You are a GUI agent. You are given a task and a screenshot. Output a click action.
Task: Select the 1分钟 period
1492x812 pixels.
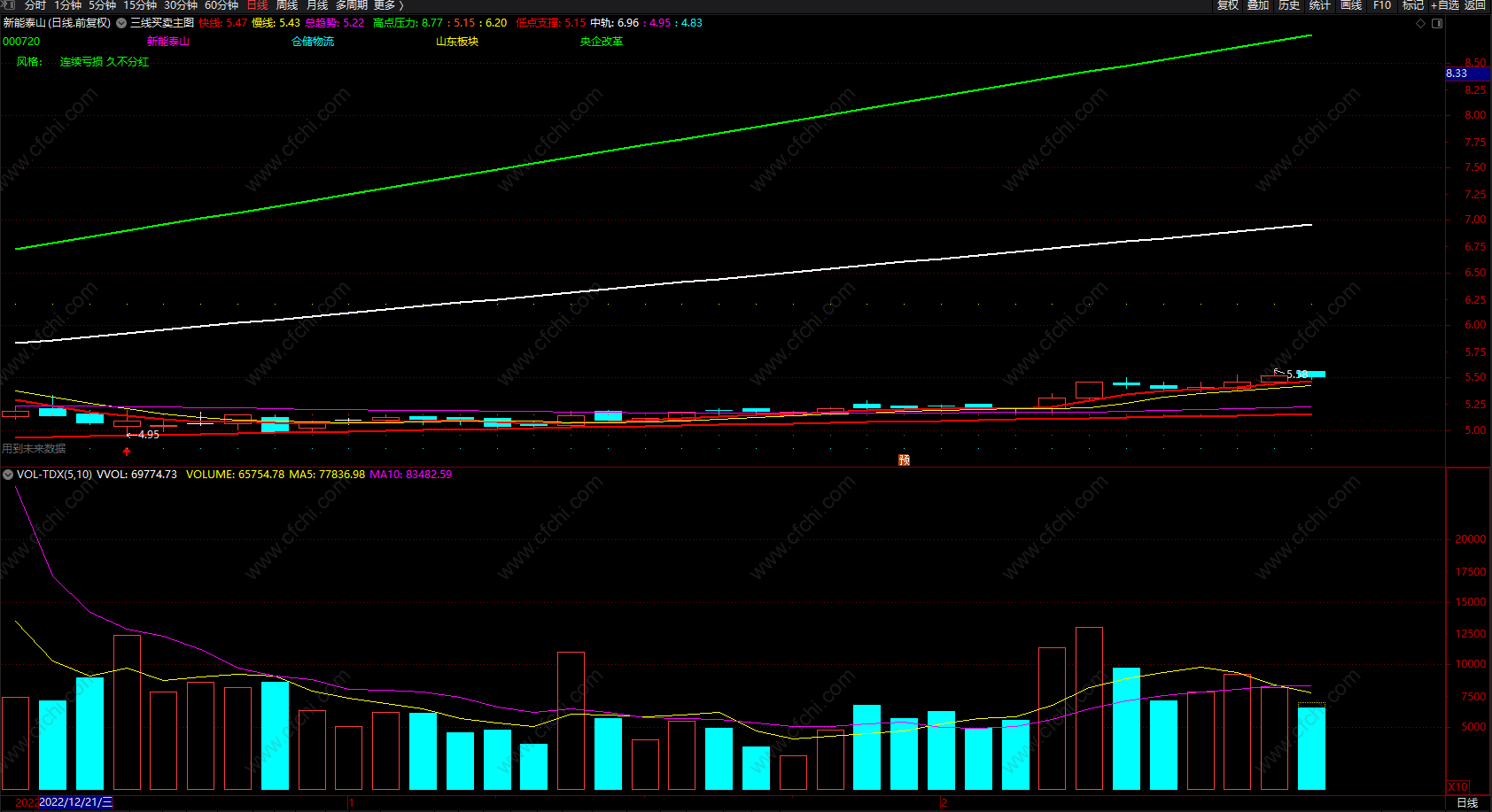pos(67,5)
